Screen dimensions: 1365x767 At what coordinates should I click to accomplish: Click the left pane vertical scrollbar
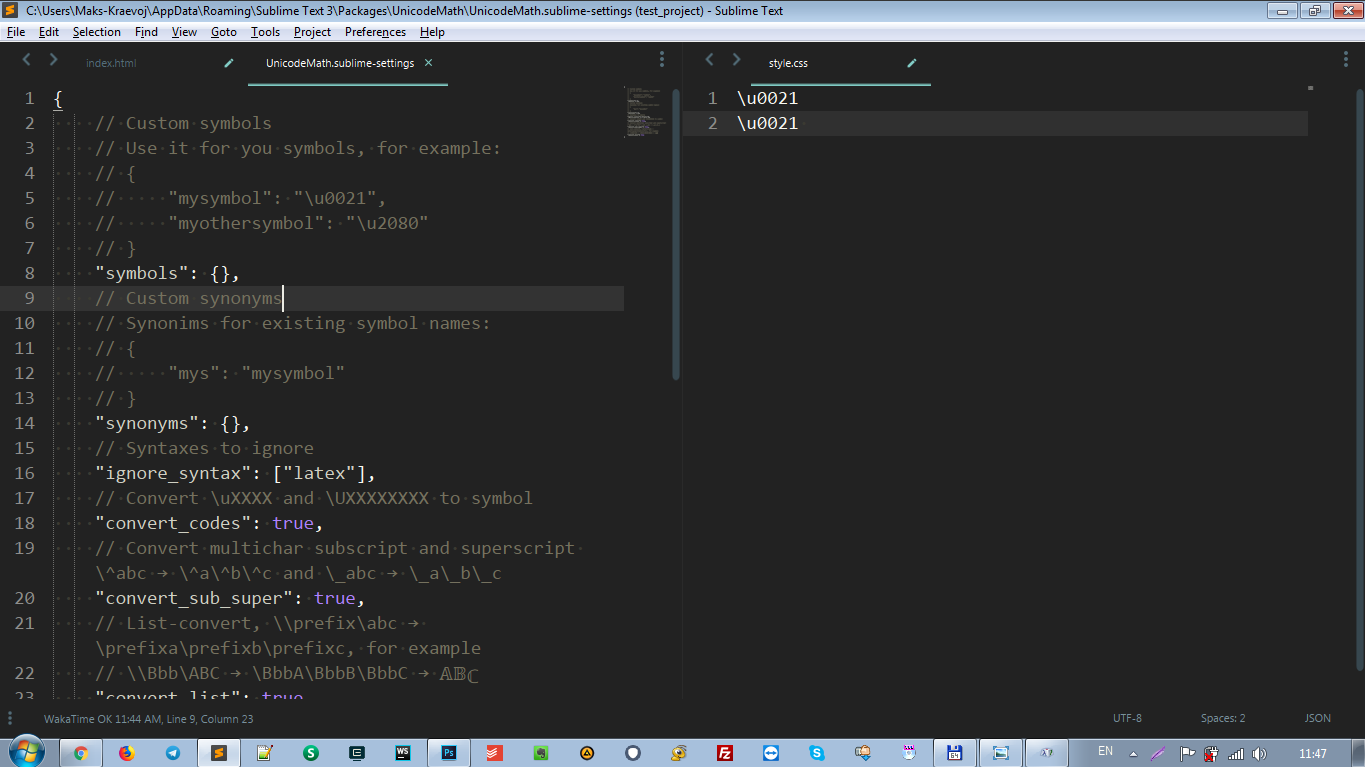(x=676, y=235)
